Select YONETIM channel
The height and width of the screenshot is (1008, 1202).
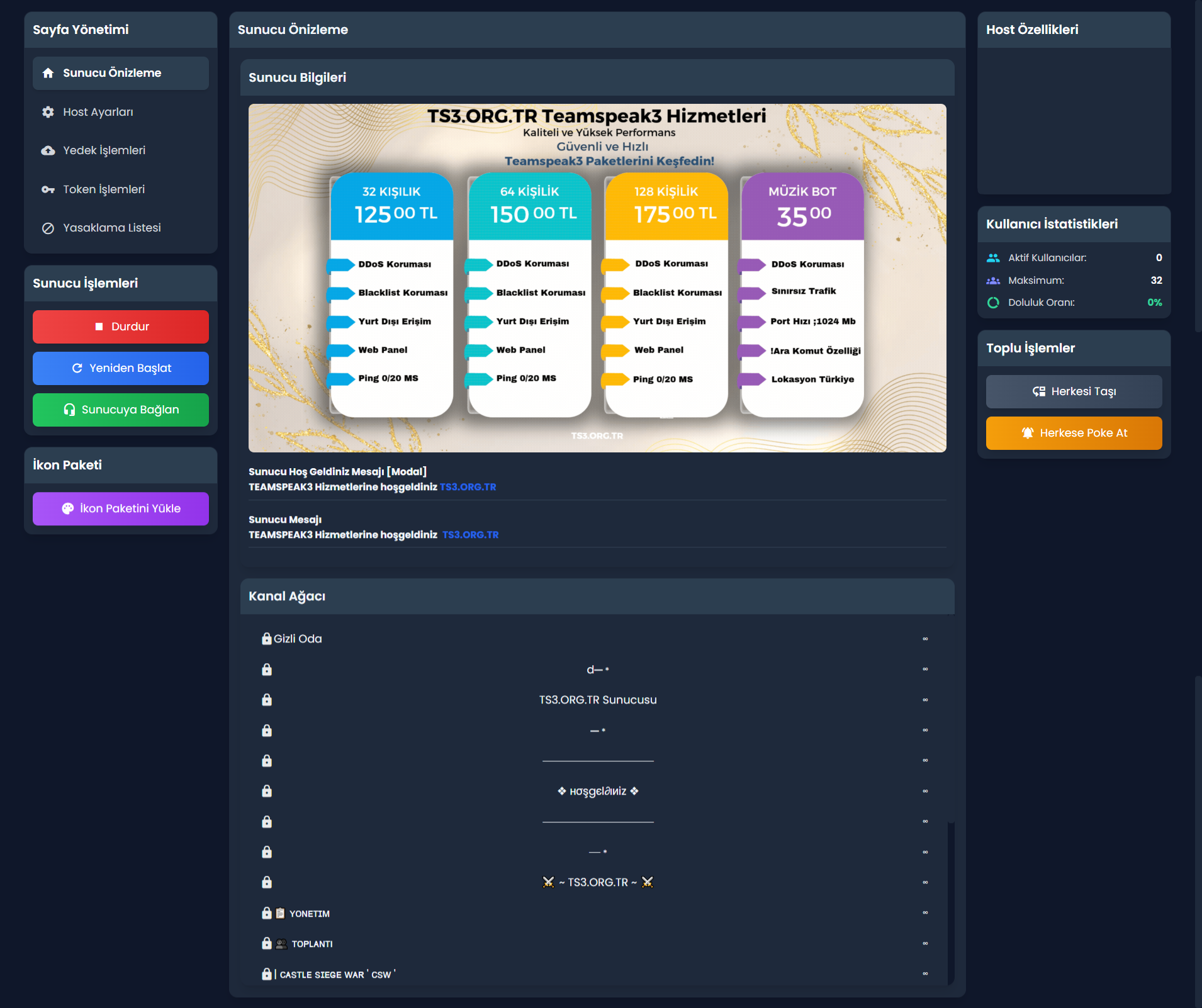[x=309, y=913]
